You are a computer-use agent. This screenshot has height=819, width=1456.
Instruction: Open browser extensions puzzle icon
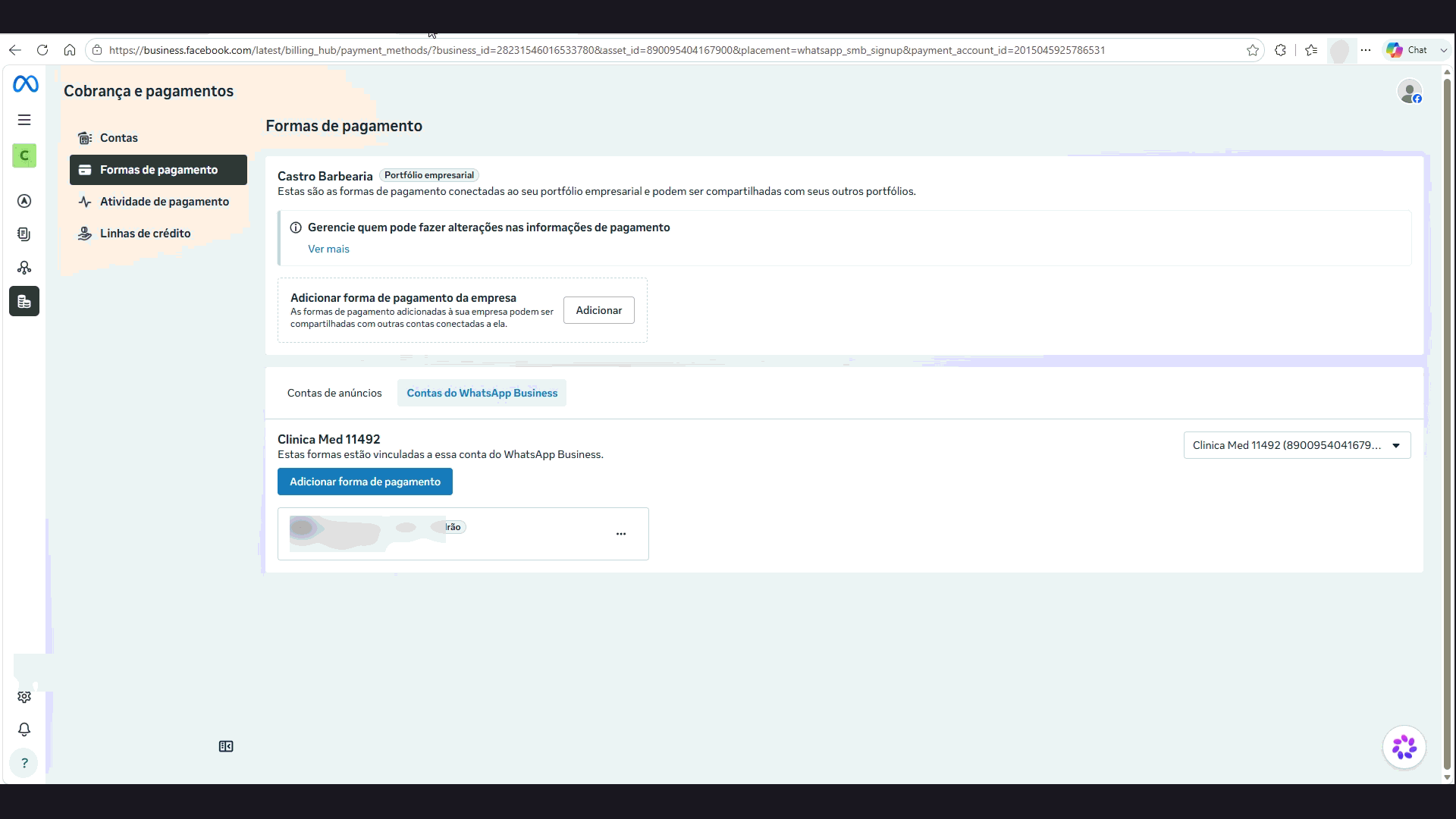pos(1281,50)
